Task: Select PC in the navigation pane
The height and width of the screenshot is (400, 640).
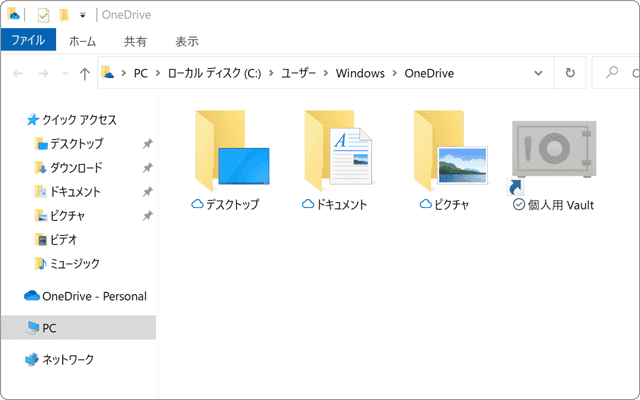Action: tap(78, 328)
